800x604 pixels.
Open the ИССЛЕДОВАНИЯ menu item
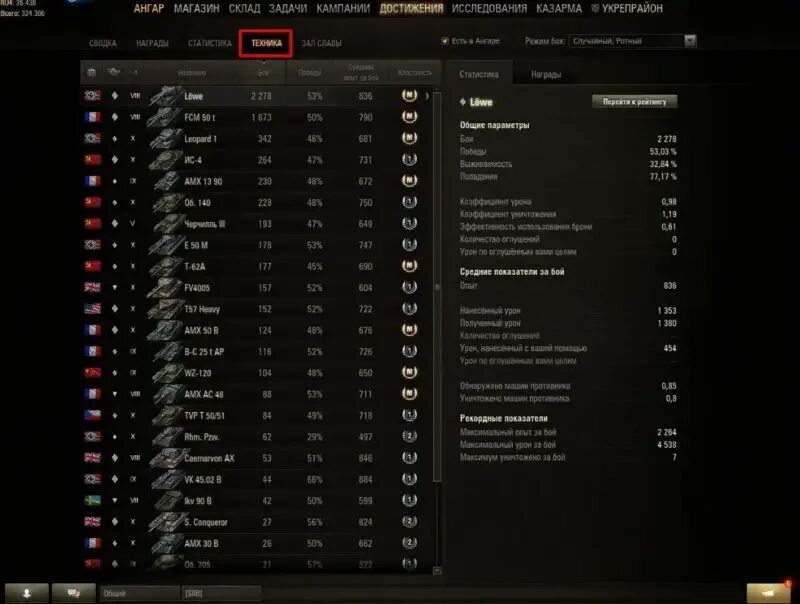click(x=489, y=9)
